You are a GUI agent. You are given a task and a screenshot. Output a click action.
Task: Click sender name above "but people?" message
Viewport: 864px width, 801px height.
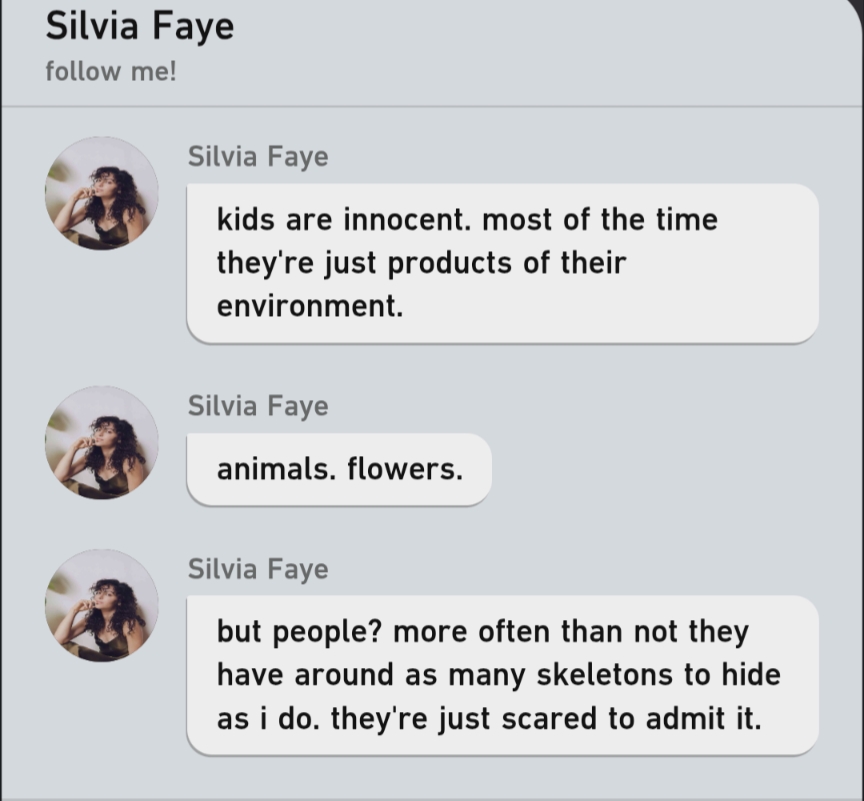pyautogui.click(x=258, y=569)
